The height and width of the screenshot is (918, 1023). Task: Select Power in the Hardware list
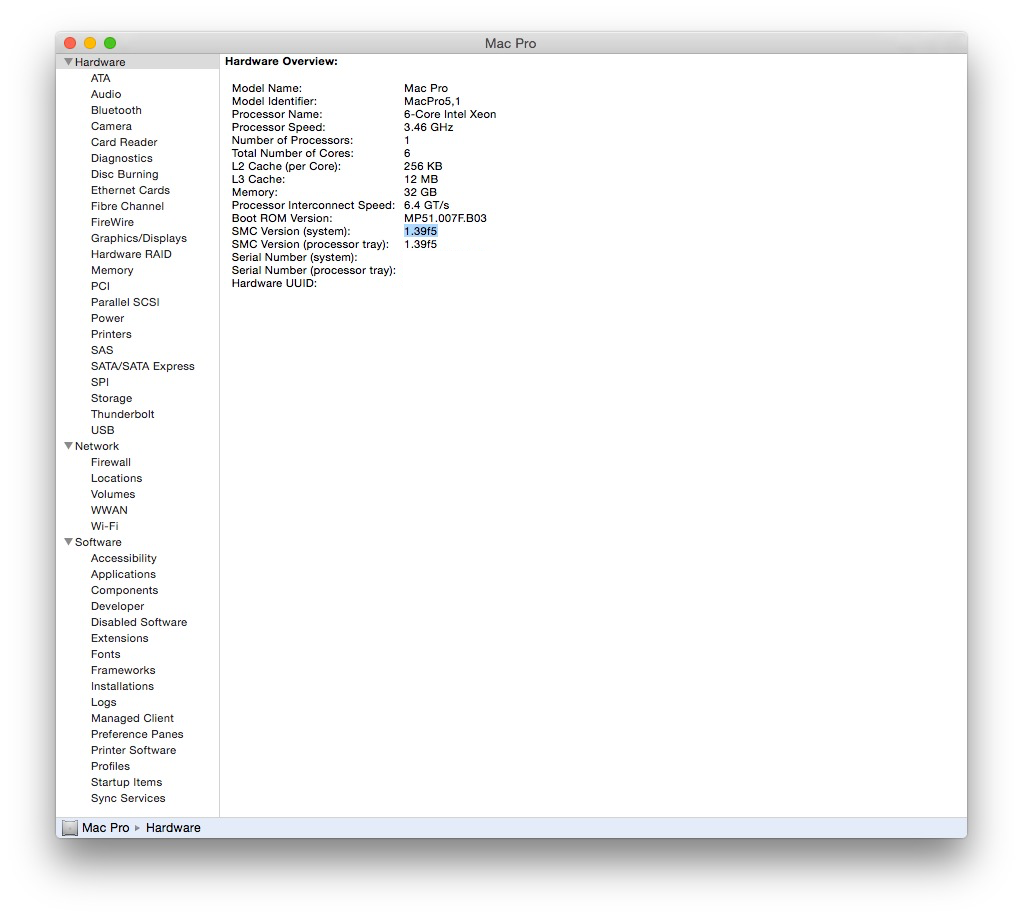(108, 318)
